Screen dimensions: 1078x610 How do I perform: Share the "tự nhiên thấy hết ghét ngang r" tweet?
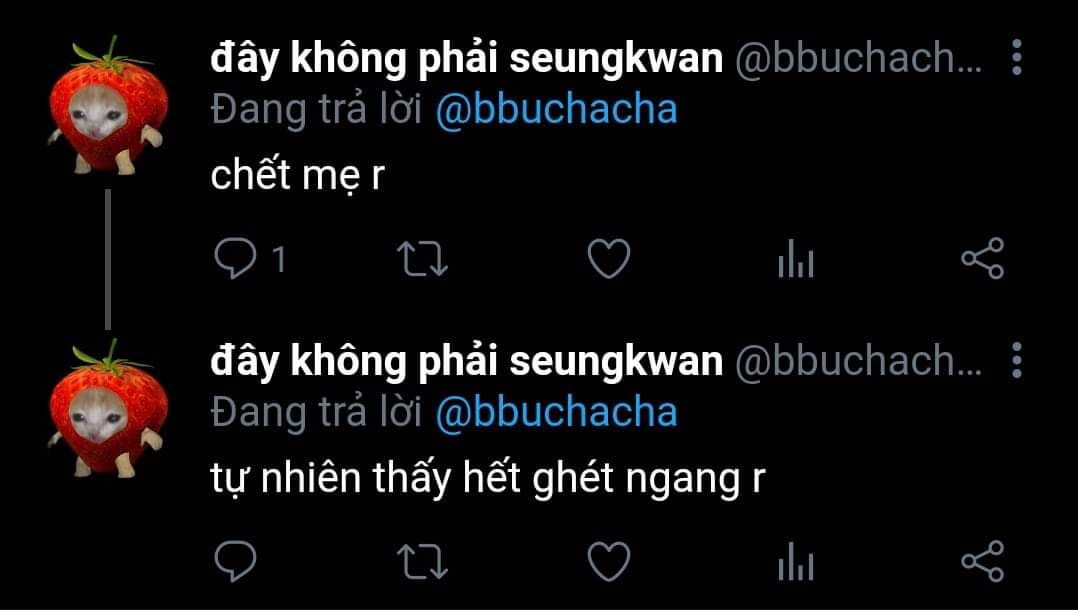(x=983, y=561)
